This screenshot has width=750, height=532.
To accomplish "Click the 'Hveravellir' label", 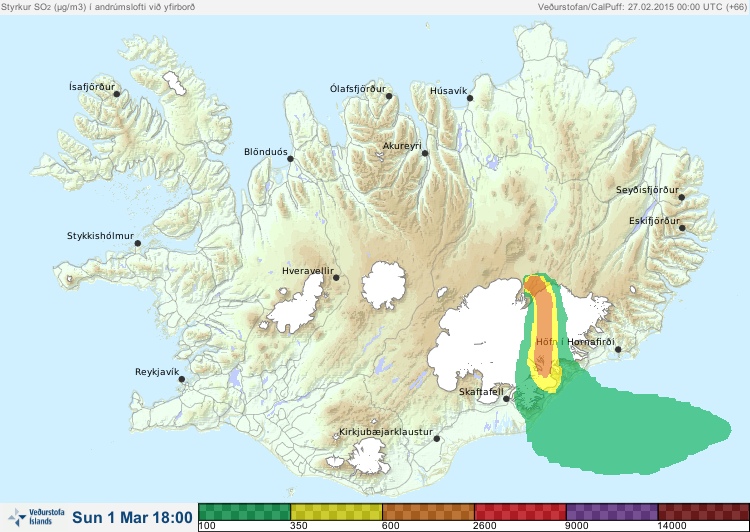I will coord(308,271).
